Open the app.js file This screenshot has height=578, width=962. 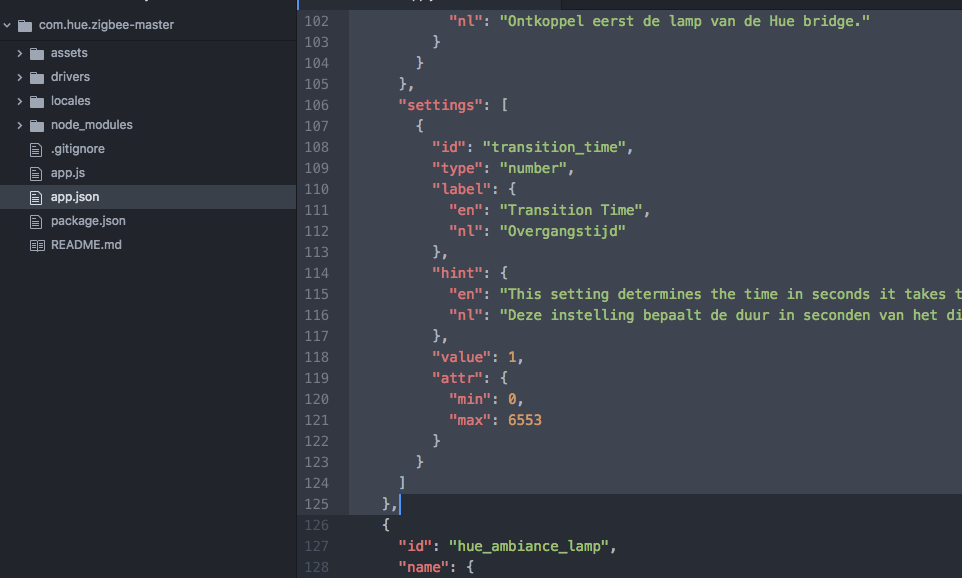(68, 172)
